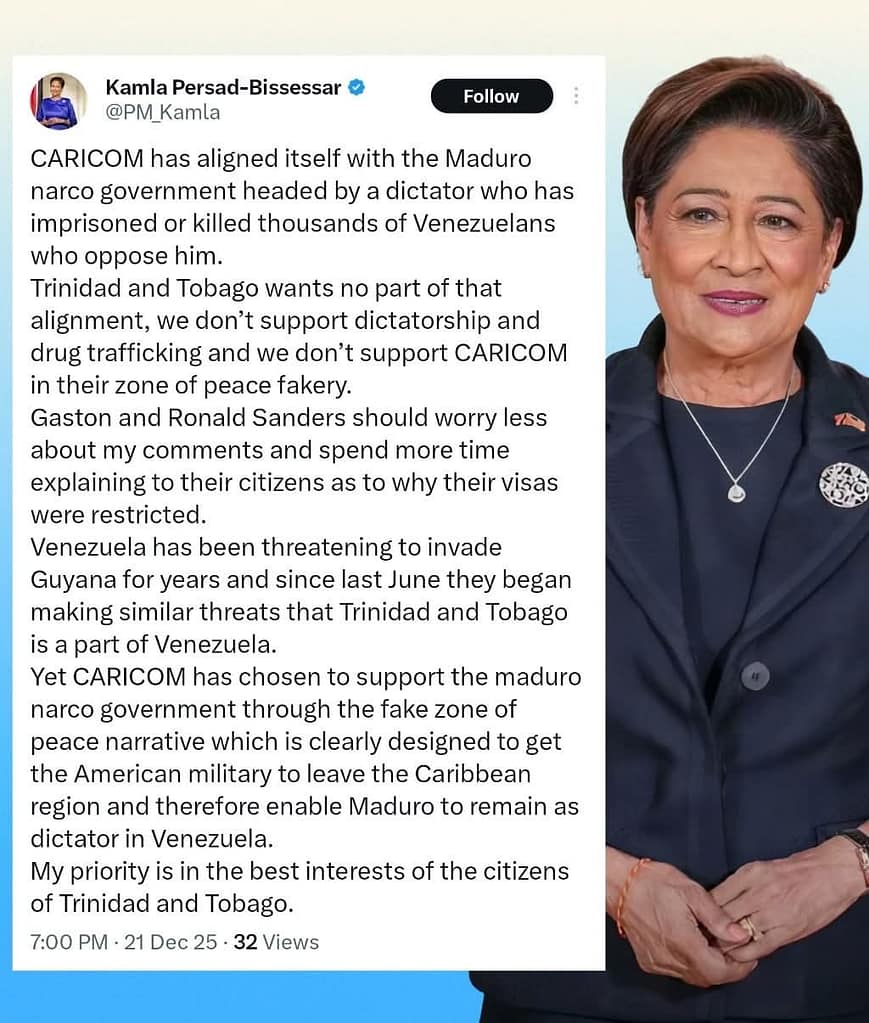
Task: Click the teardrop pendant necklace
Action: coord(737,493)
